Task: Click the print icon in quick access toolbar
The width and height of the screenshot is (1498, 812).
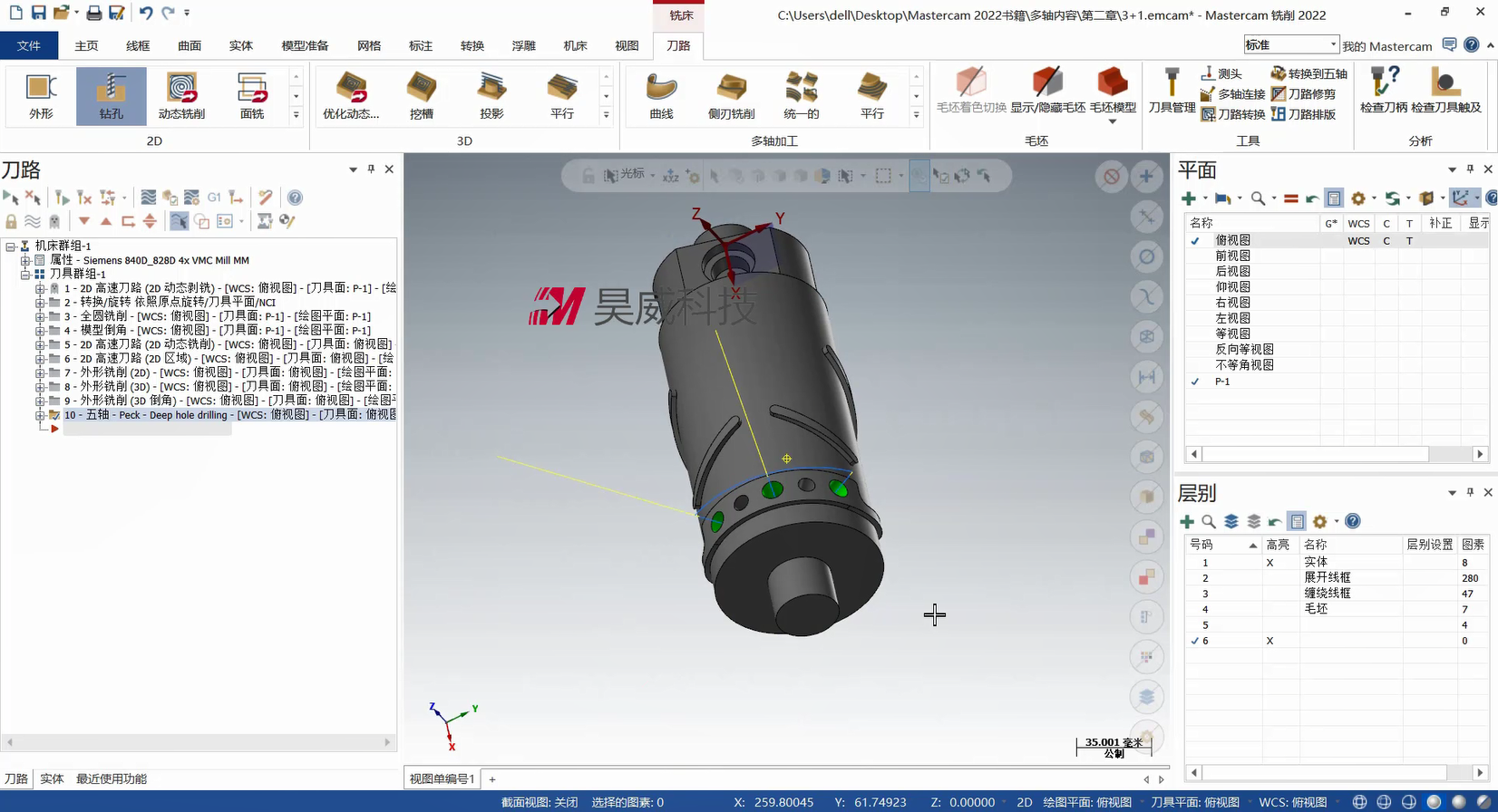Action: tap(93, 13)
